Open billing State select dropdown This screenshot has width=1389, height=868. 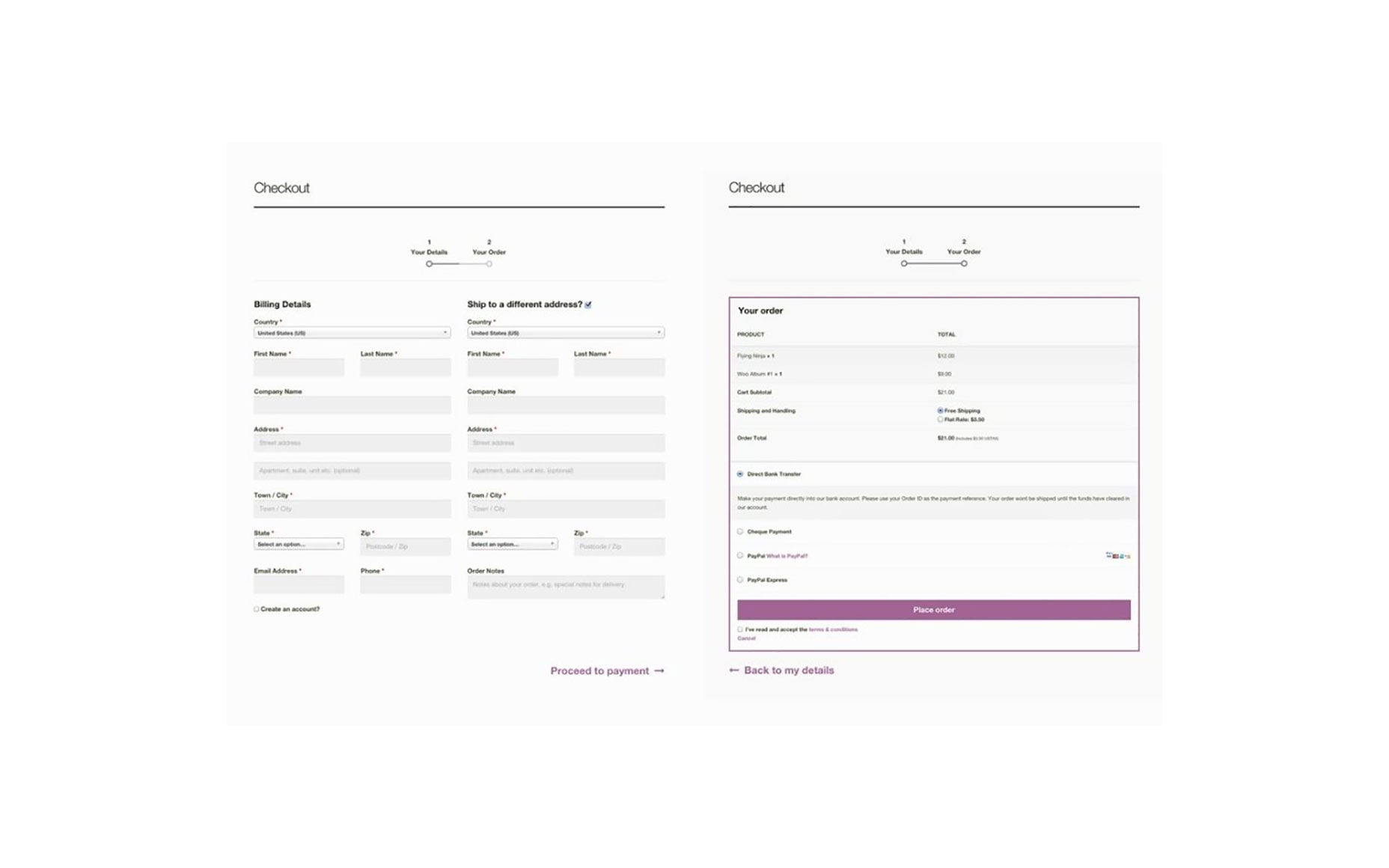(299, 544)
